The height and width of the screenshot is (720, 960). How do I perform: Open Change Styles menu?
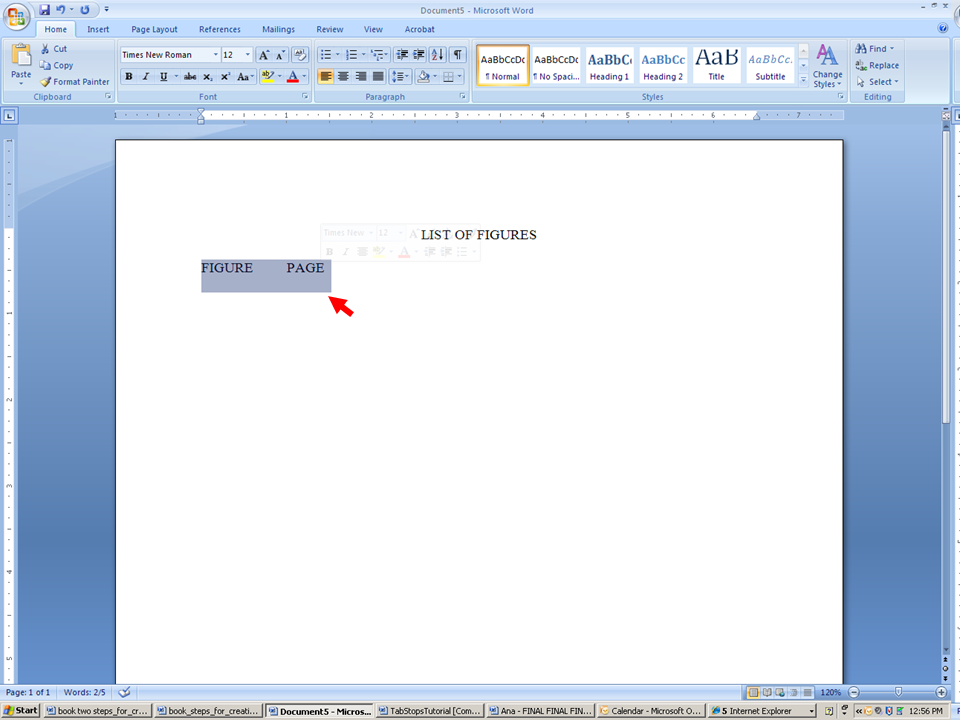click(x=827, y=66)
